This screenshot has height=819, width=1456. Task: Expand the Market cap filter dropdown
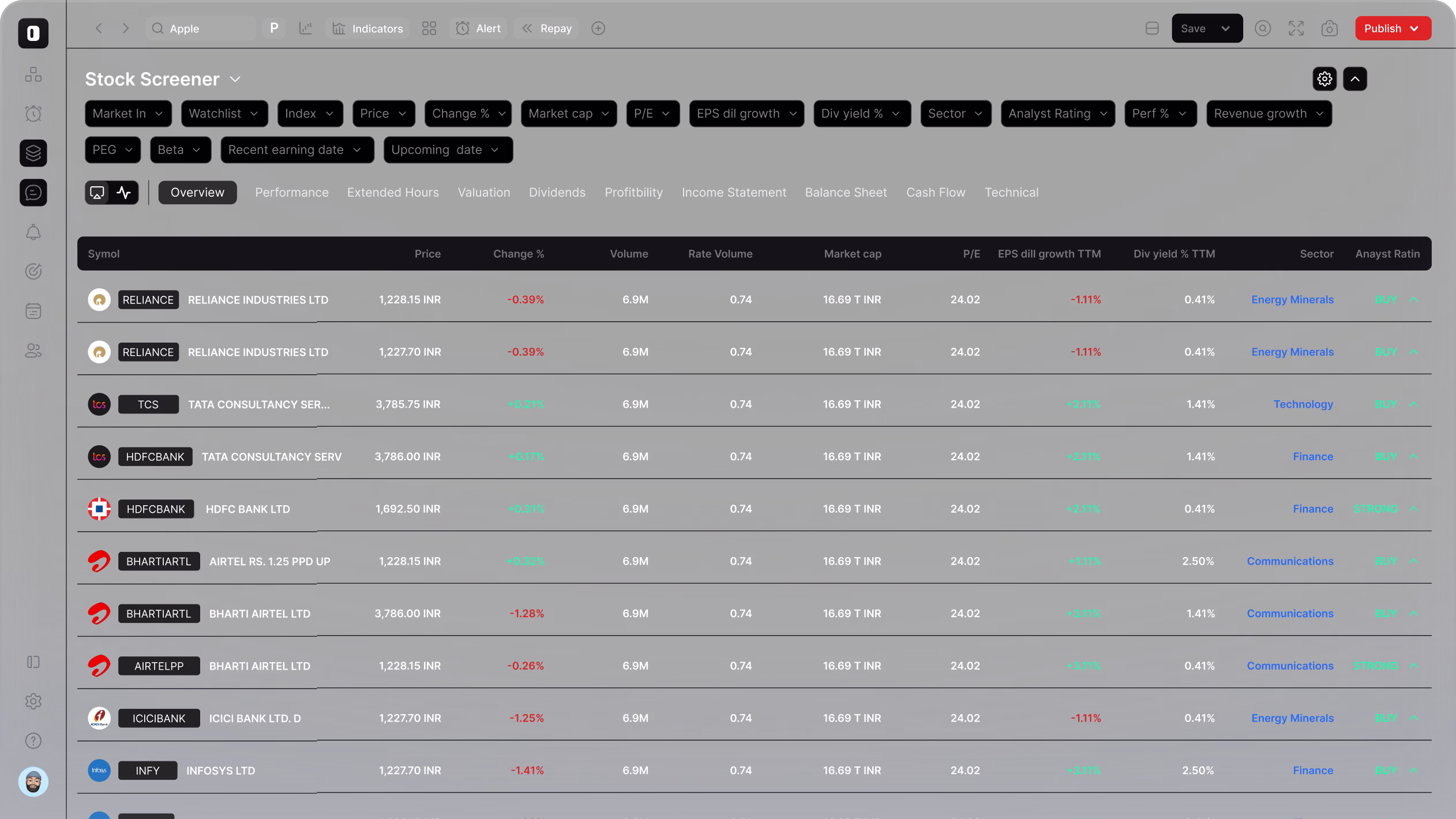[x=568, y=114]
